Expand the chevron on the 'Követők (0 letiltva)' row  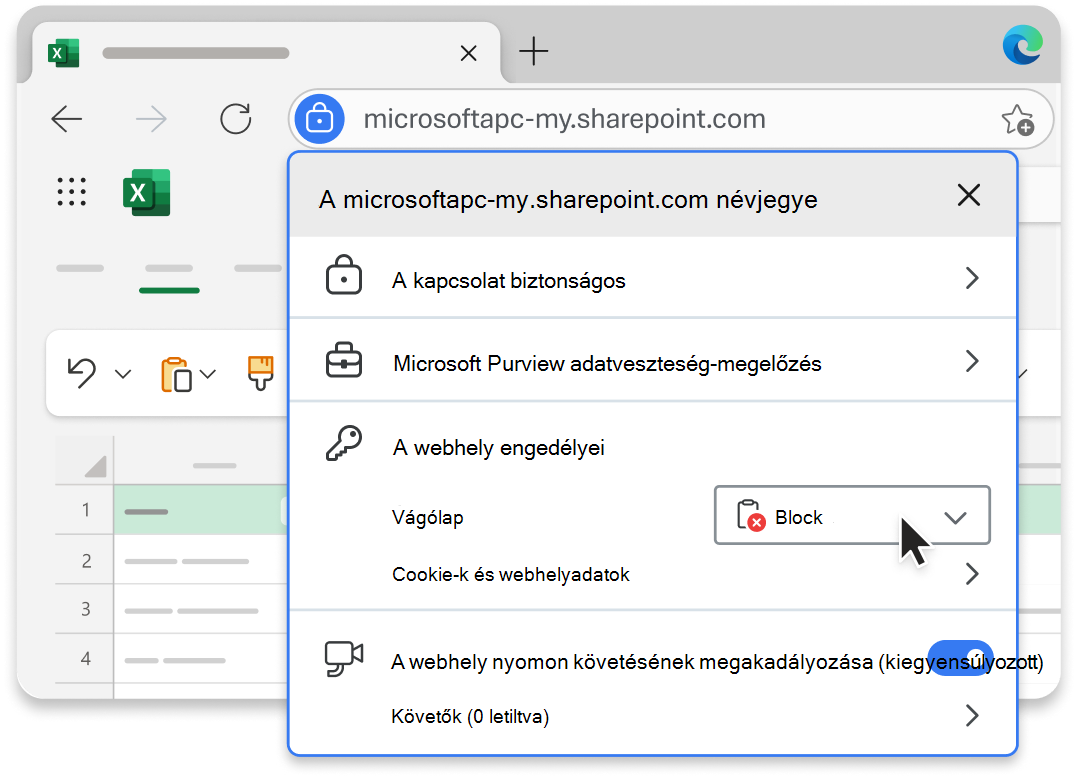[x=971, y=716]
